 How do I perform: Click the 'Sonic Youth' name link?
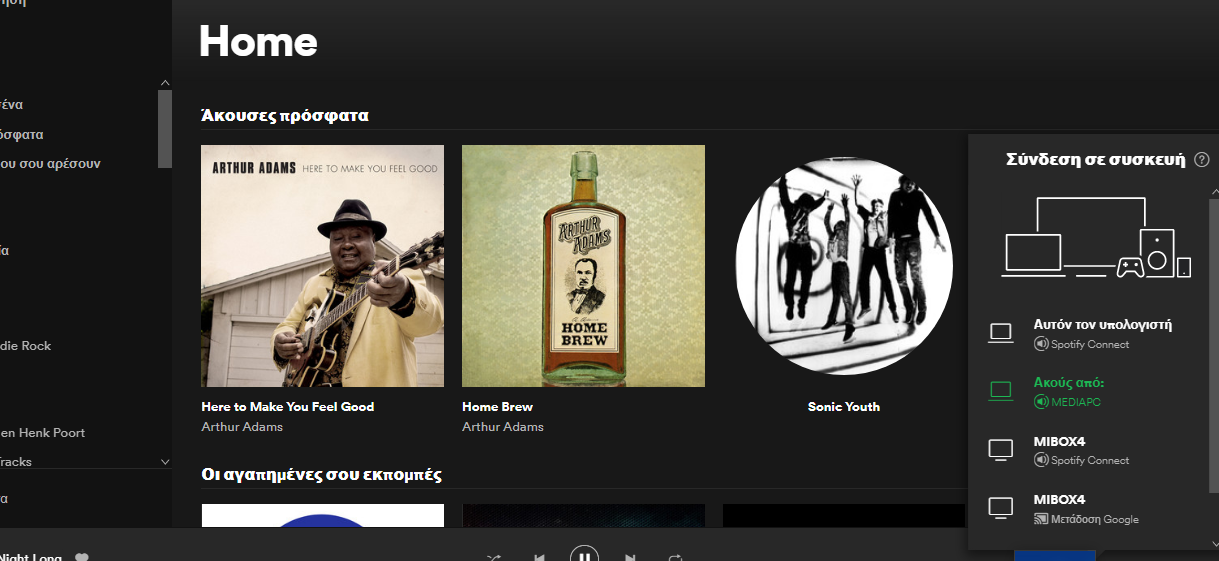point(844,407)
